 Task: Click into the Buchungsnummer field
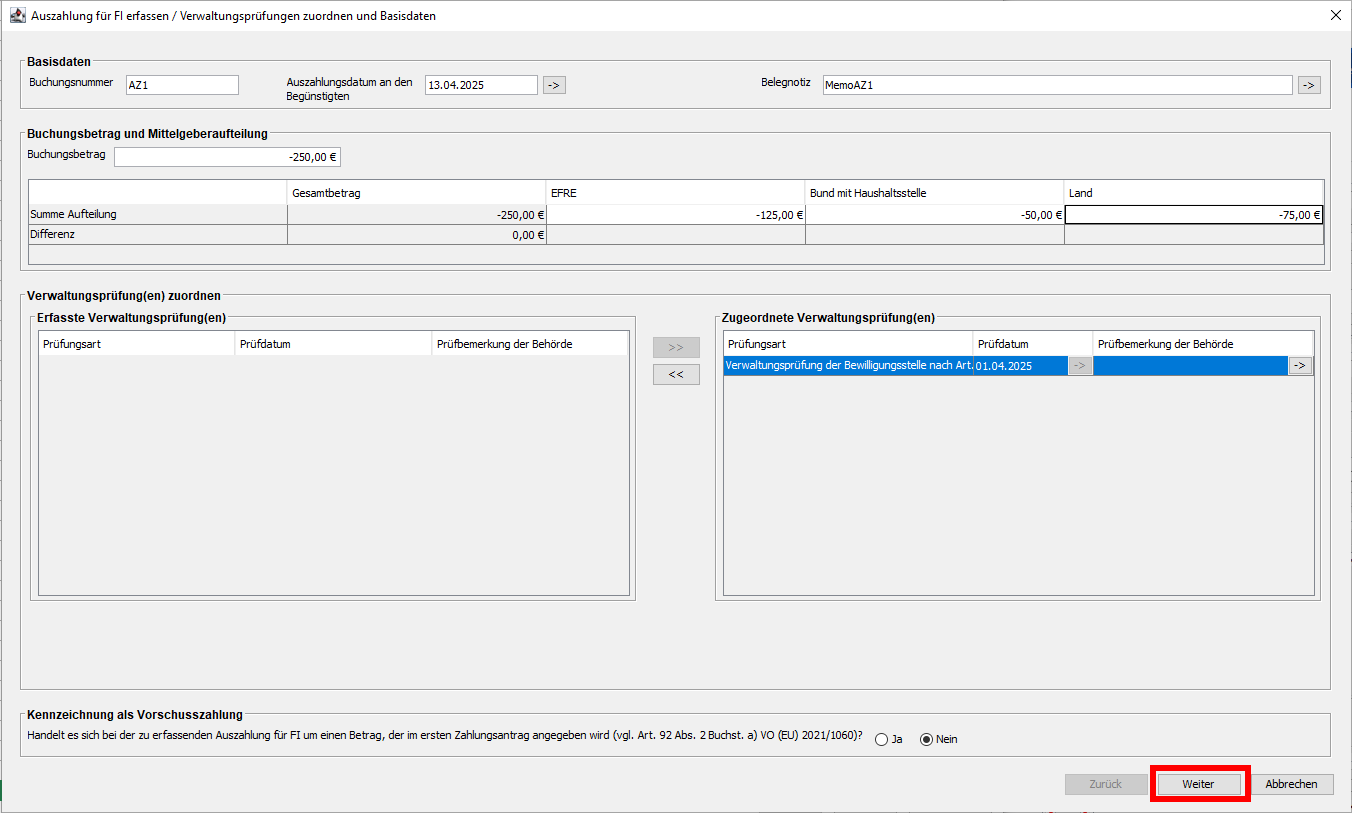click(x=182, y=85)
